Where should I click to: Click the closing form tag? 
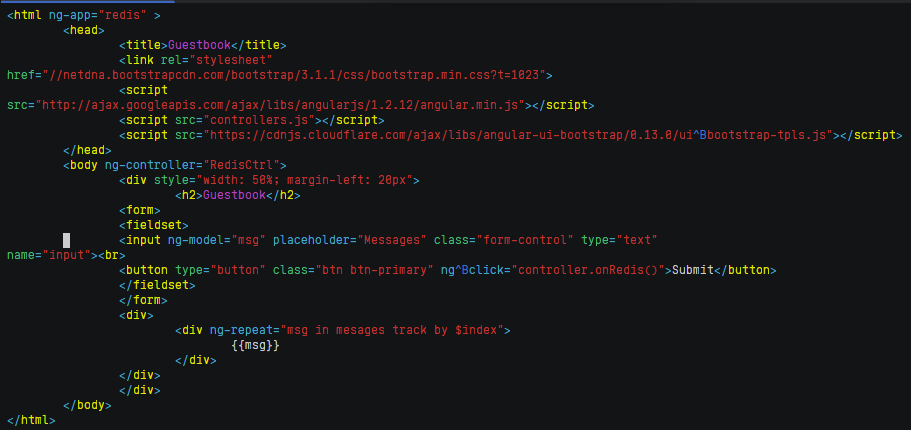click(143, 301)
